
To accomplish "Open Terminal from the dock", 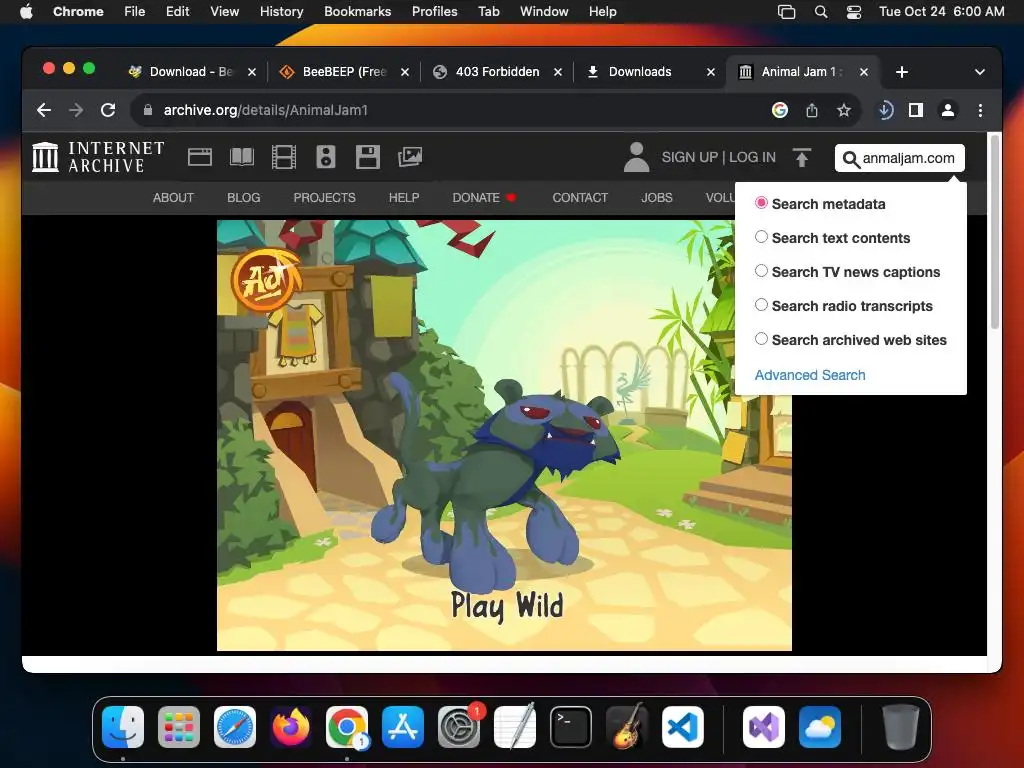I will [x=571, y=727].
